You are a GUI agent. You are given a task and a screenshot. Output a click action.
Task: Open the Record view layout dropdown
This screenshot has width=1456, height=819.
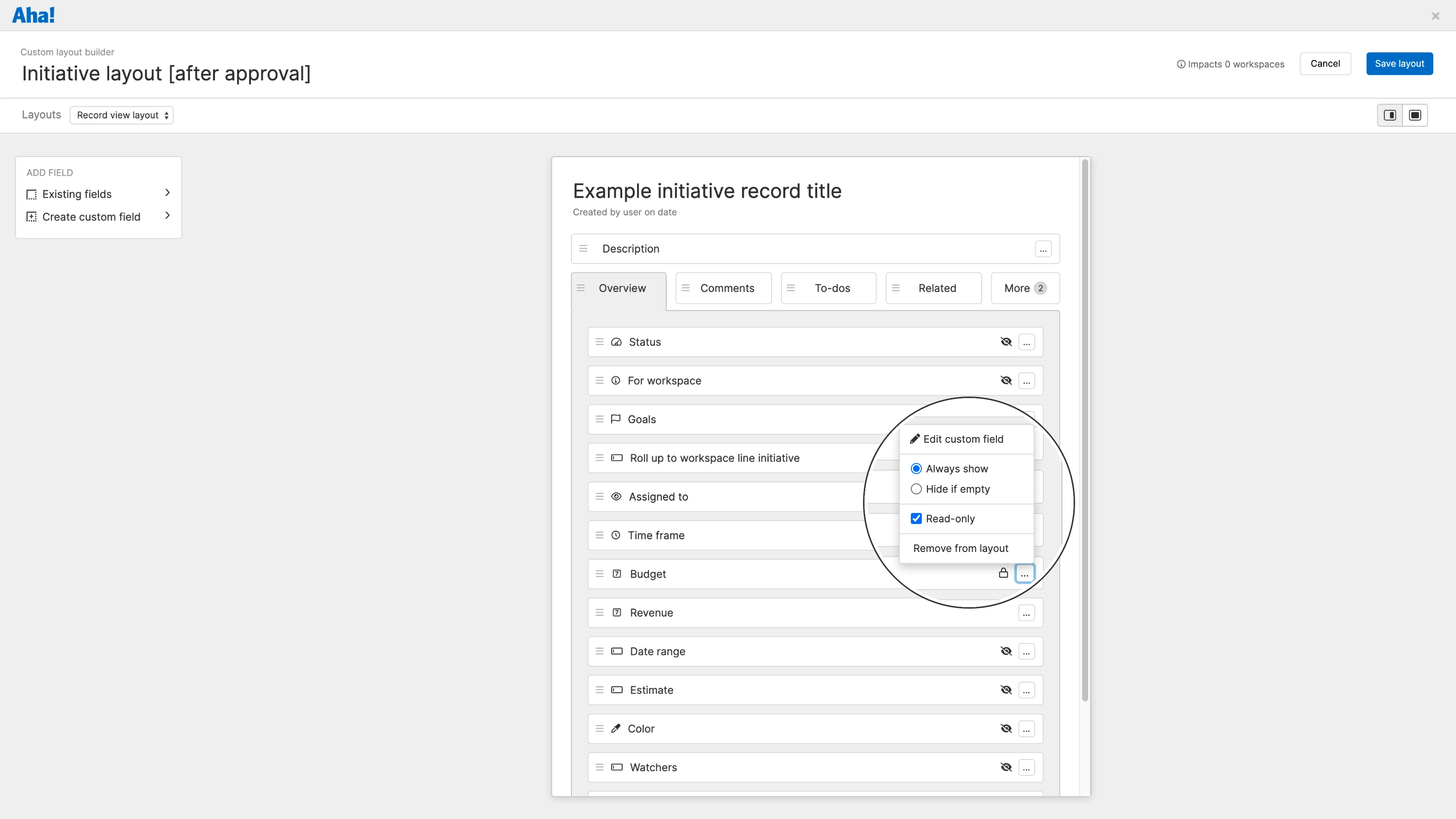[x=121, y=115]
